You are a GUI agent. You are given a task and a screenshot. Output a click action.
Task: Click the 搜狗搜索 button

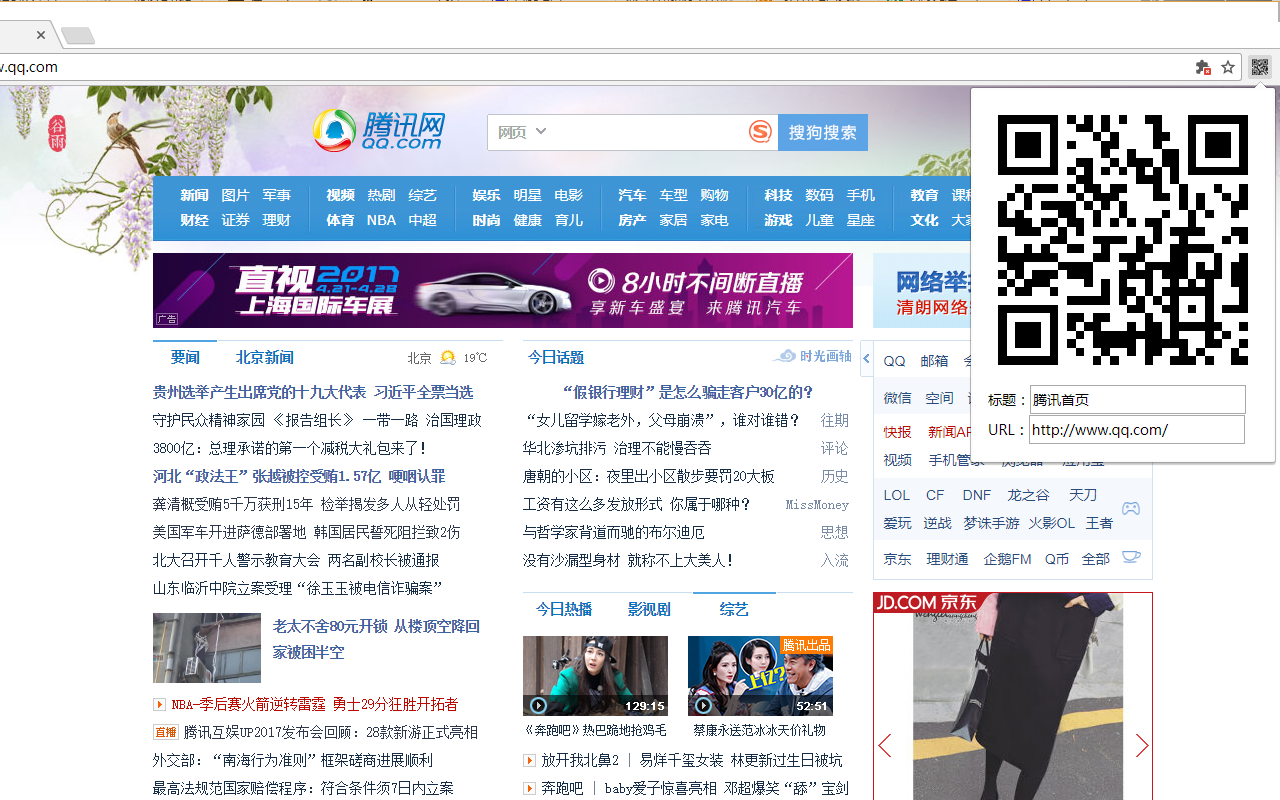823,132
